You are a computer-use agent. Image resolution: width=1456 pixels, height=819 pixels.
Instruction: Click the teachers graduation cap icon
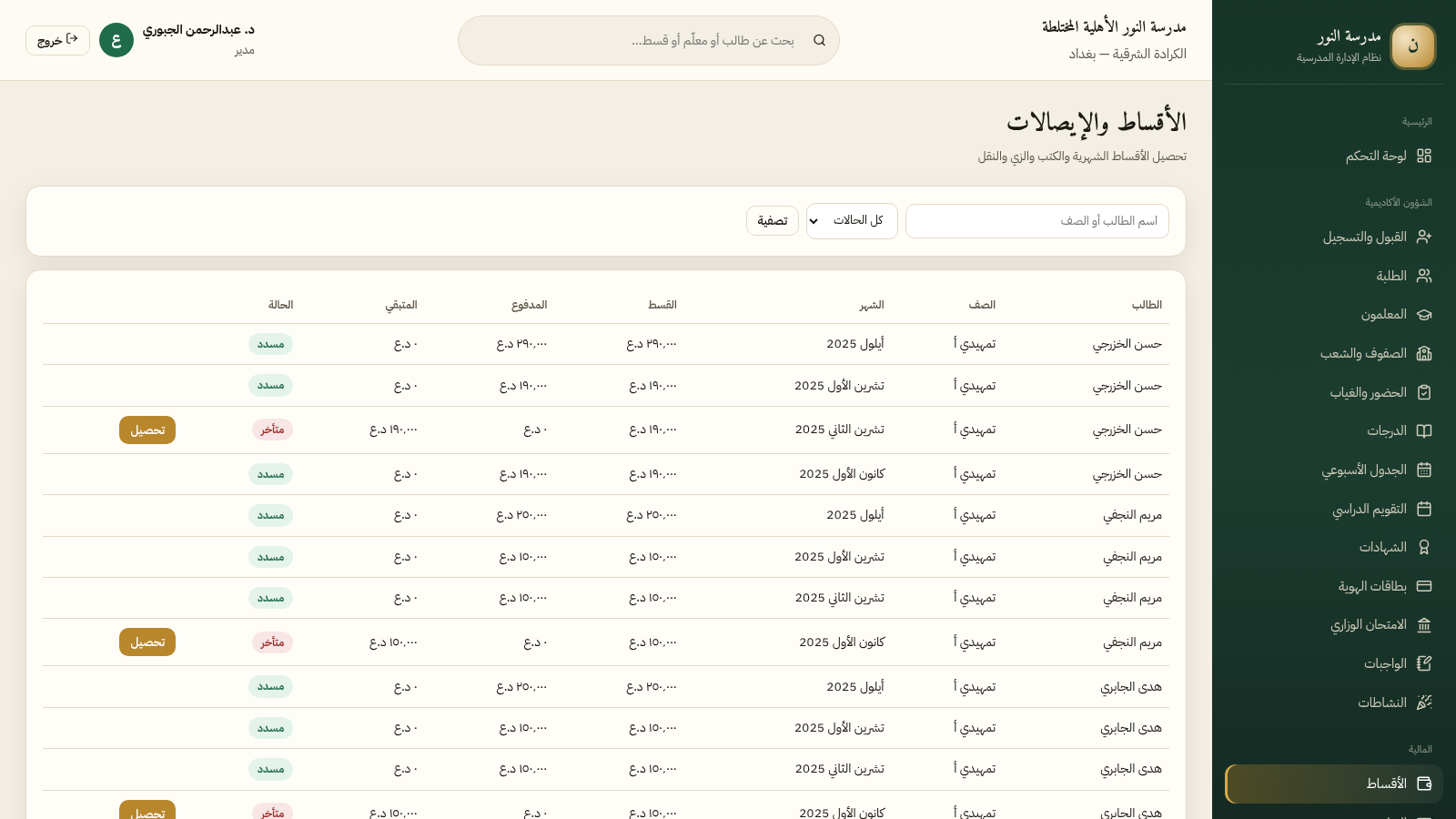click(x=1424, y=315)
